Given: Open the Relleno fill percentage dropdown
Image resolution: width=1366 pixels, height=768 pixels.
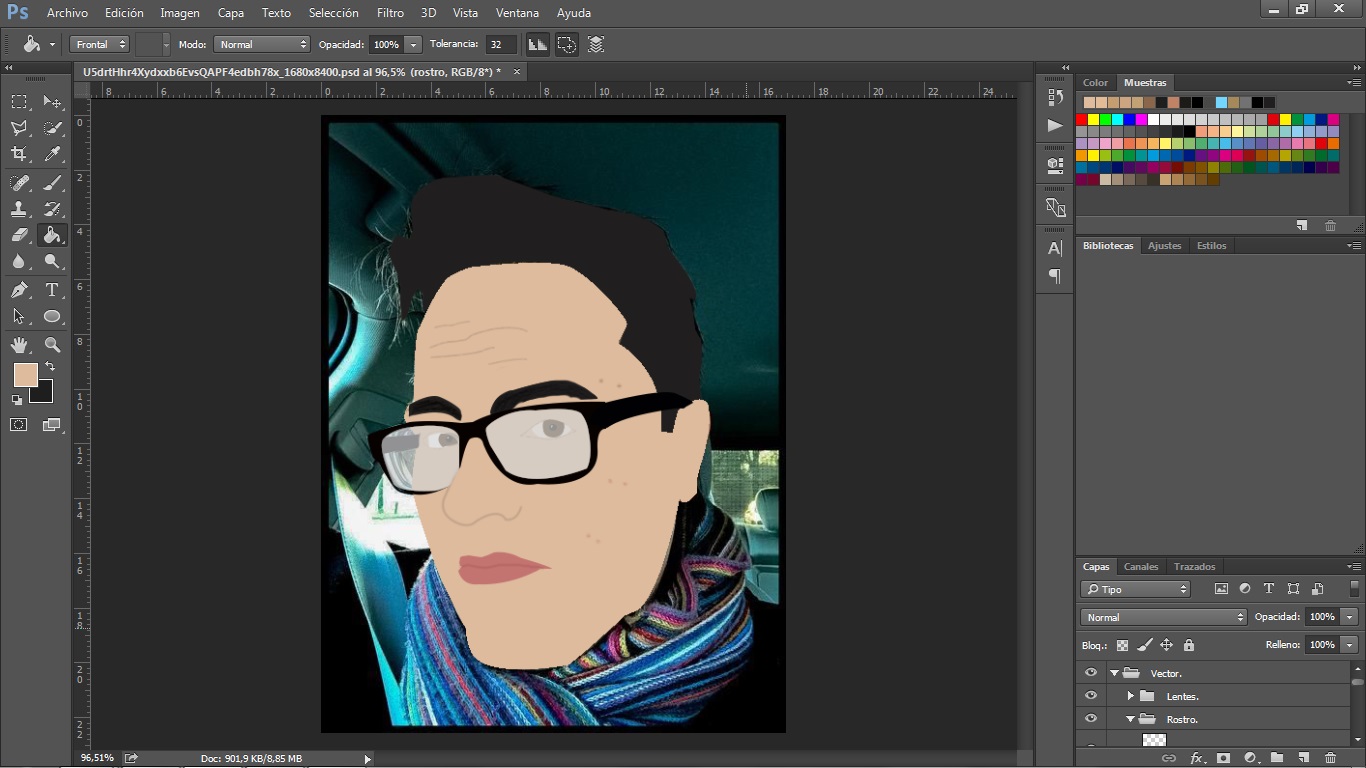Looking at the screenshot, I should 1350,645.
